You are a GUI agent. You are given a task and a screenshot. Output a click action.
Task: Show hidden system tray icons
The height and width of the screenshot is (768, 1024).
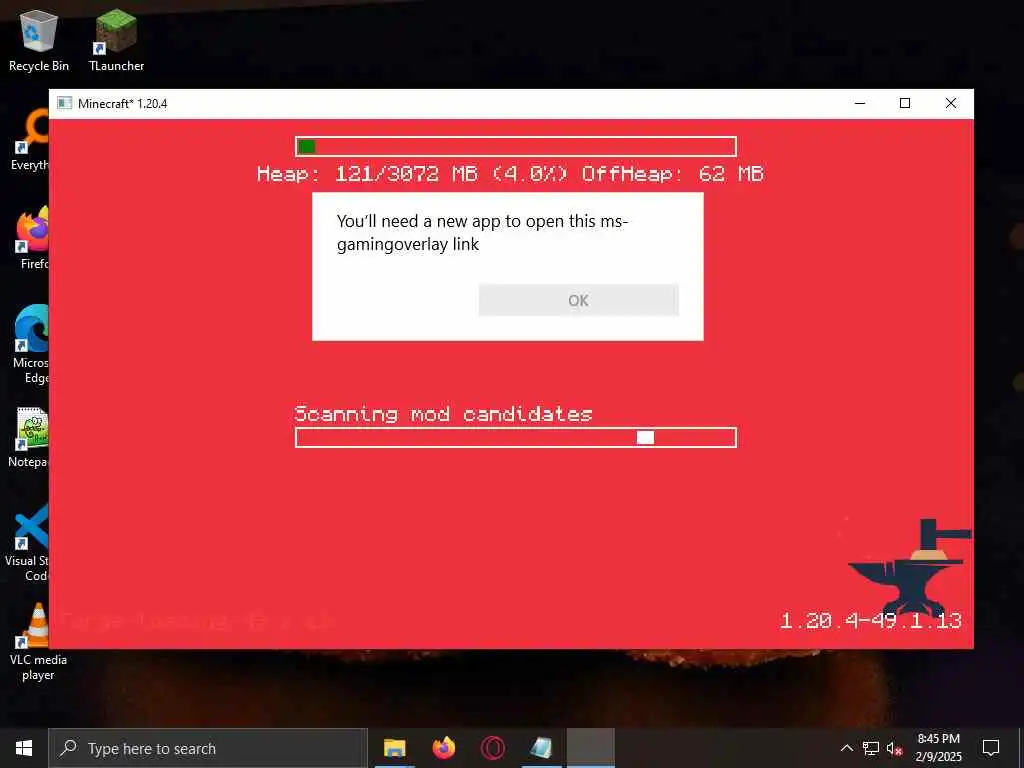pos(846,748)
